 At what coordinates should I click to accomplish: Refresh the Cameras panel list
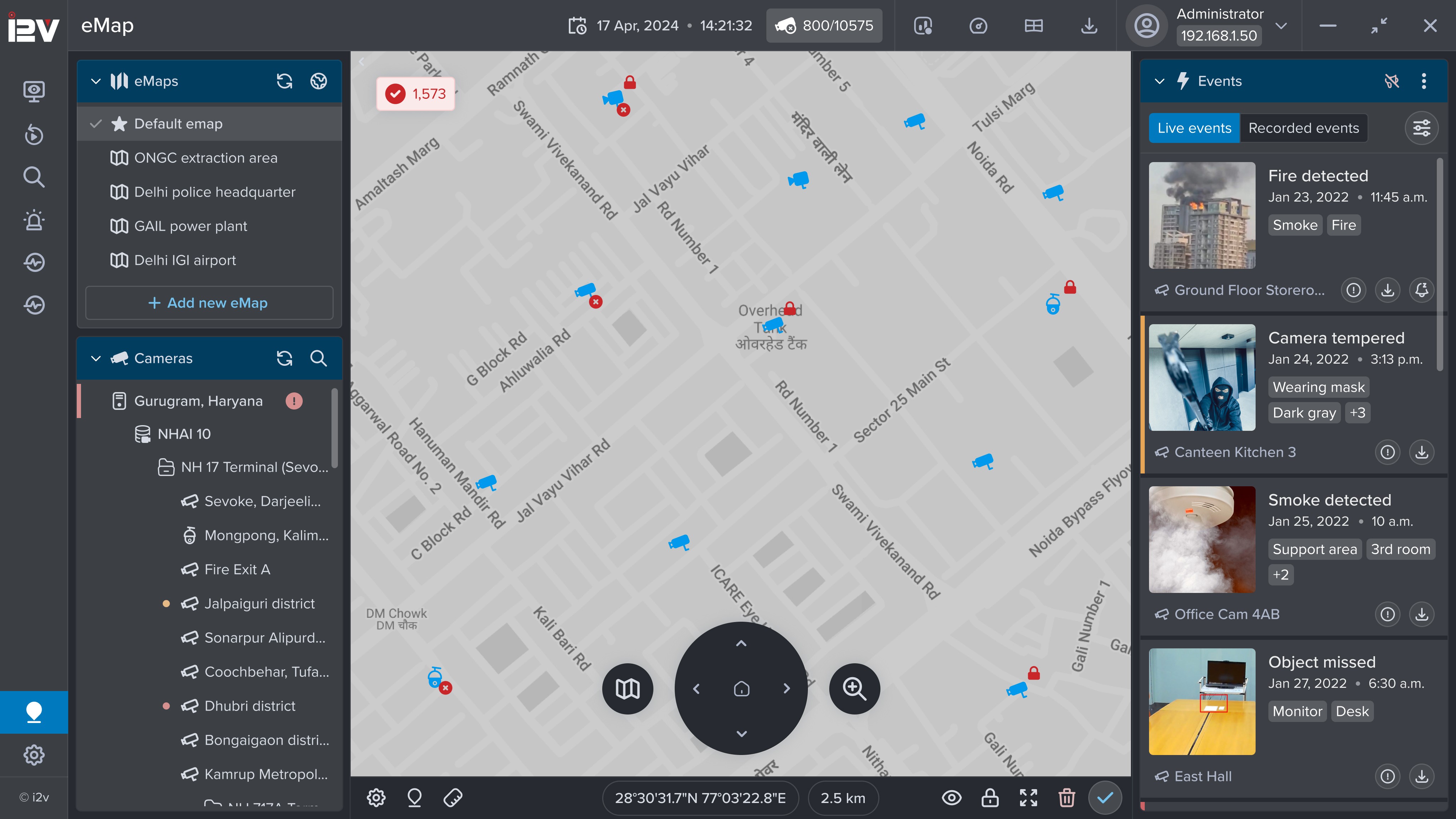284,358
